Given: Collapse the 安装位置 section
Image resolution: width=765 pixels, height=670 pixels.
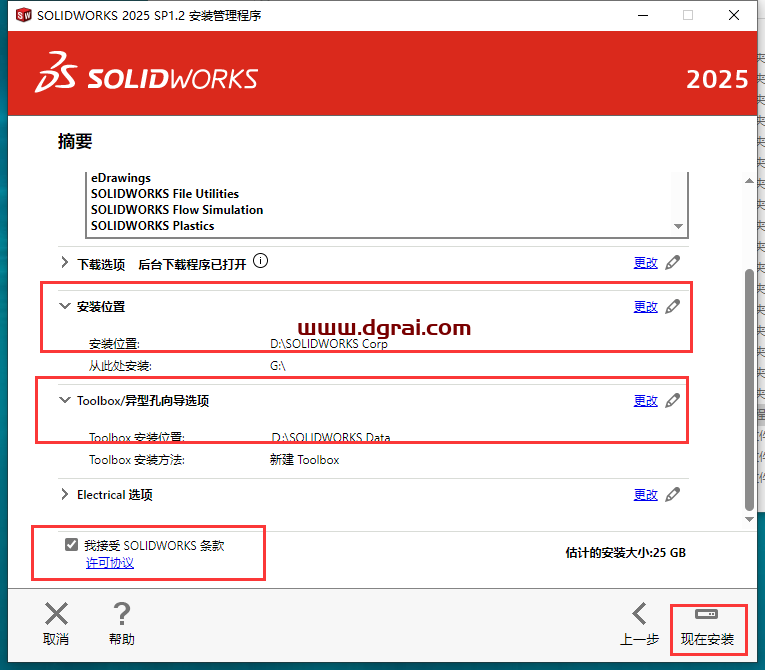Looking at the screenshot, I should coord(64,306).
